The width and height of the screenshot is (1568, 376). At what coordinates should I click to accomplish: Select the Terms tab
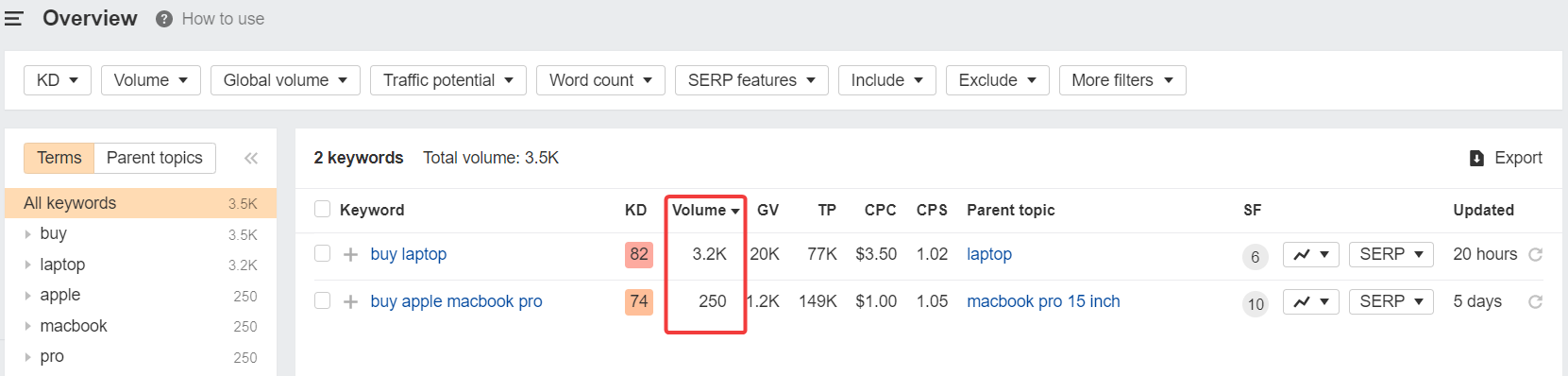pyautogui.click(x=59, y=158)
